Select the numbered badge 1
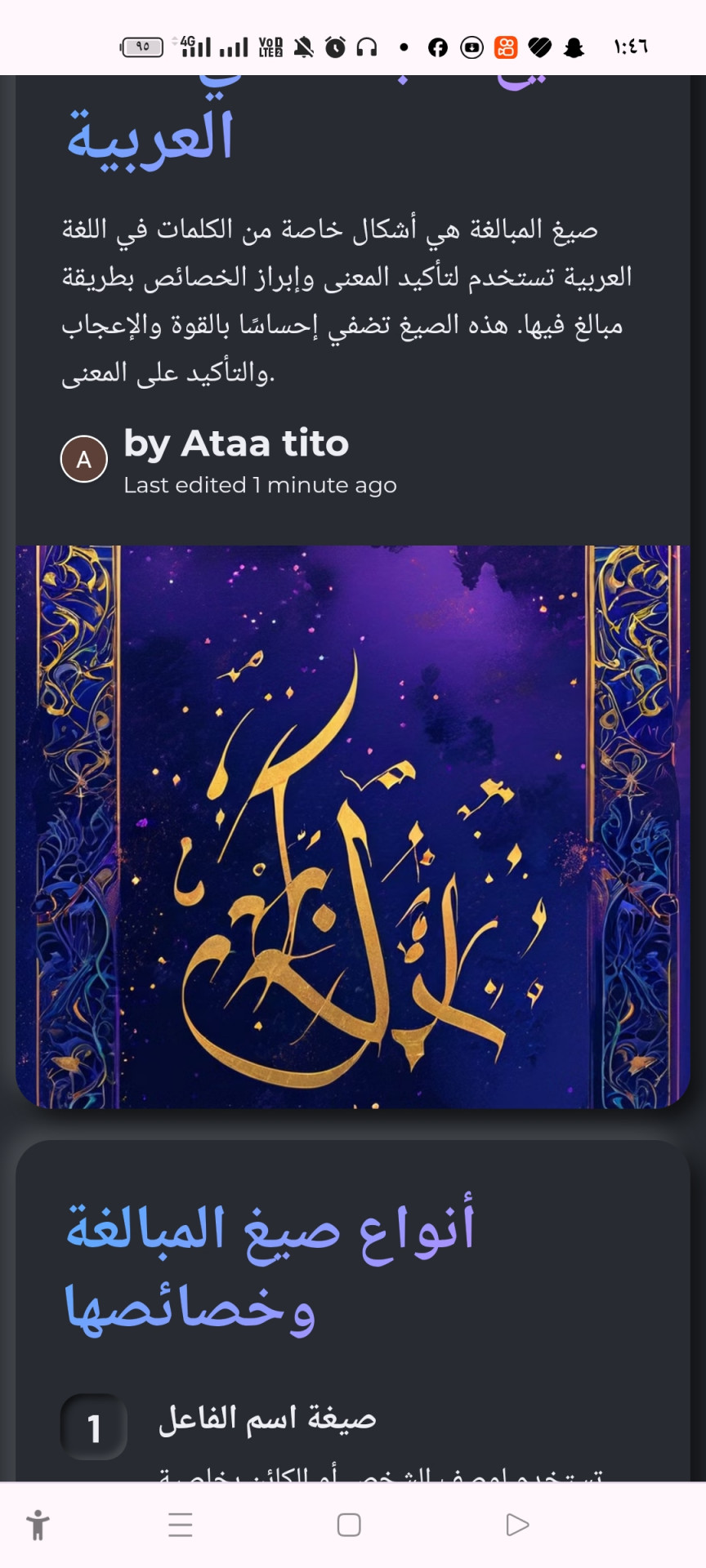Screen dimensions: 706x1568 click(94, 1427)
